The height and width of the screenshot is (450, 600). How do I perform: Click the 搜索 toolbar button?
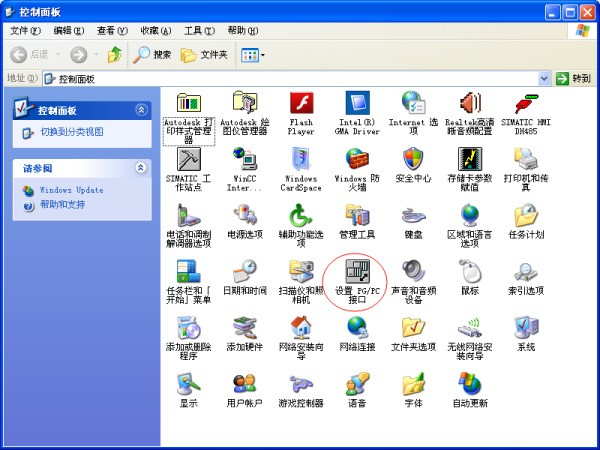(153, 54)
